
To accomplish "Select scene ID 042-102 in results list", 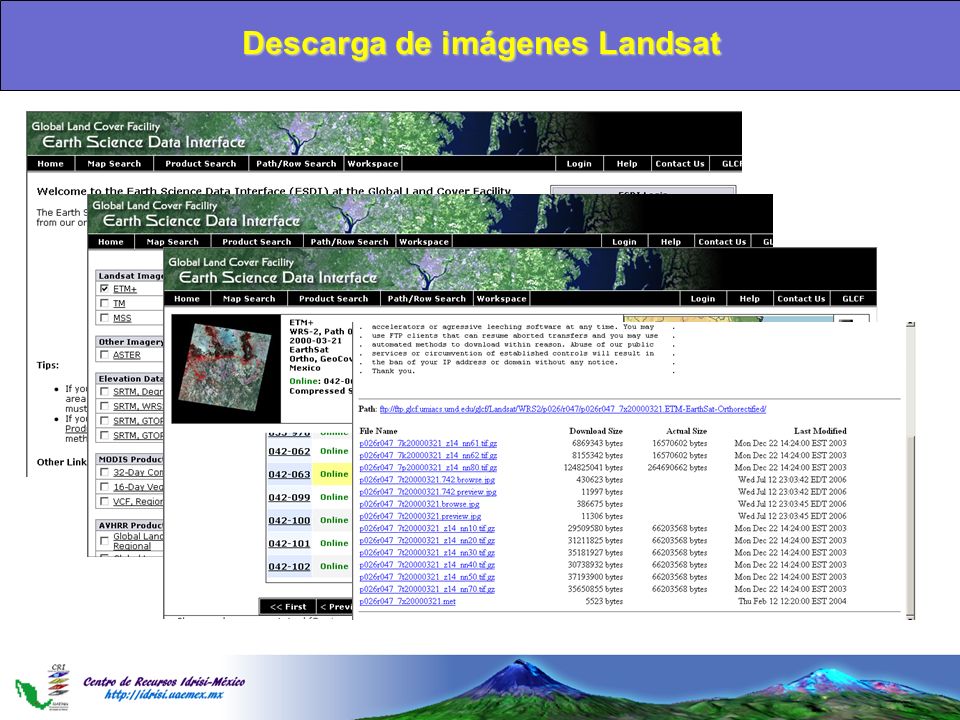I will pos(289,566).
